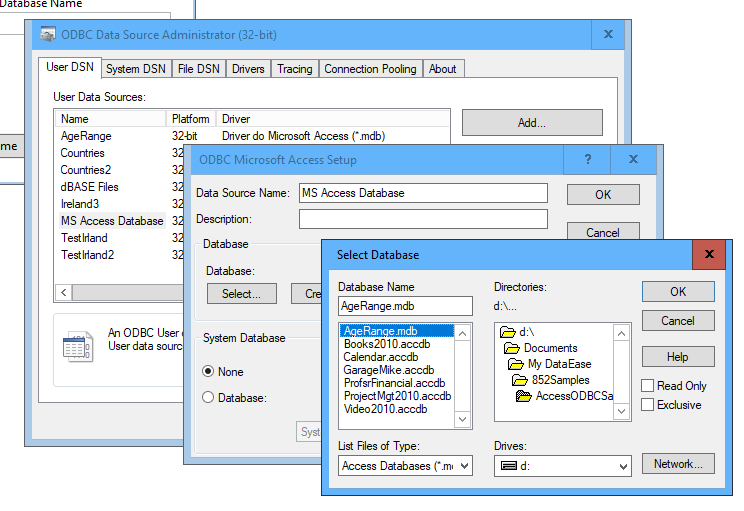Click the help question mark in Access Setup

587,159
